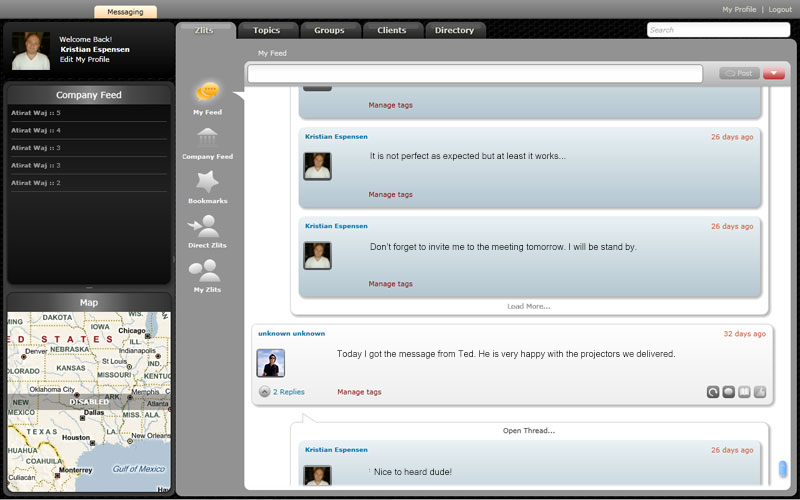This screenshot has height=500, width=800.
Task: Click the bookmark book icon on Ted post
Action: pos(744,392)
